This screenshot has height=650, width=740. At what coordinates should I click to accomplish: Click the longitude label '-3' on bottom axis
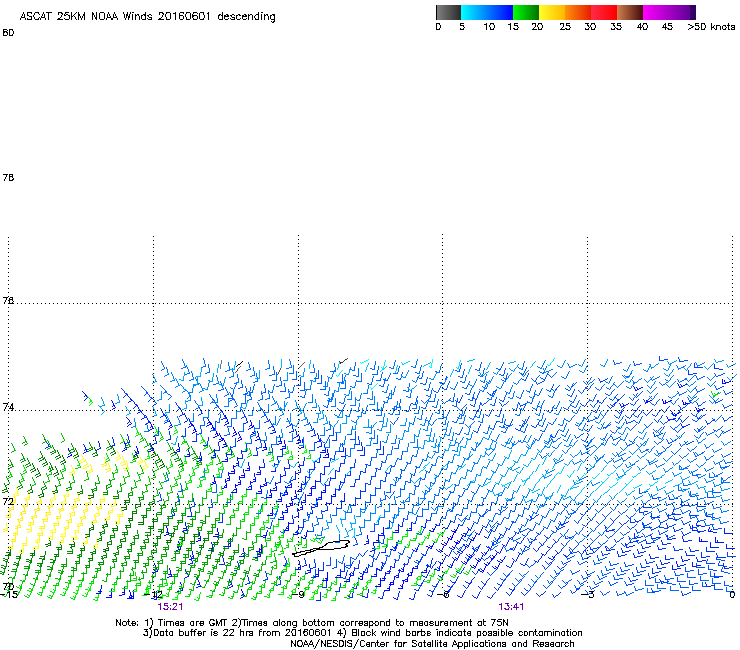(x=588, y=594)
